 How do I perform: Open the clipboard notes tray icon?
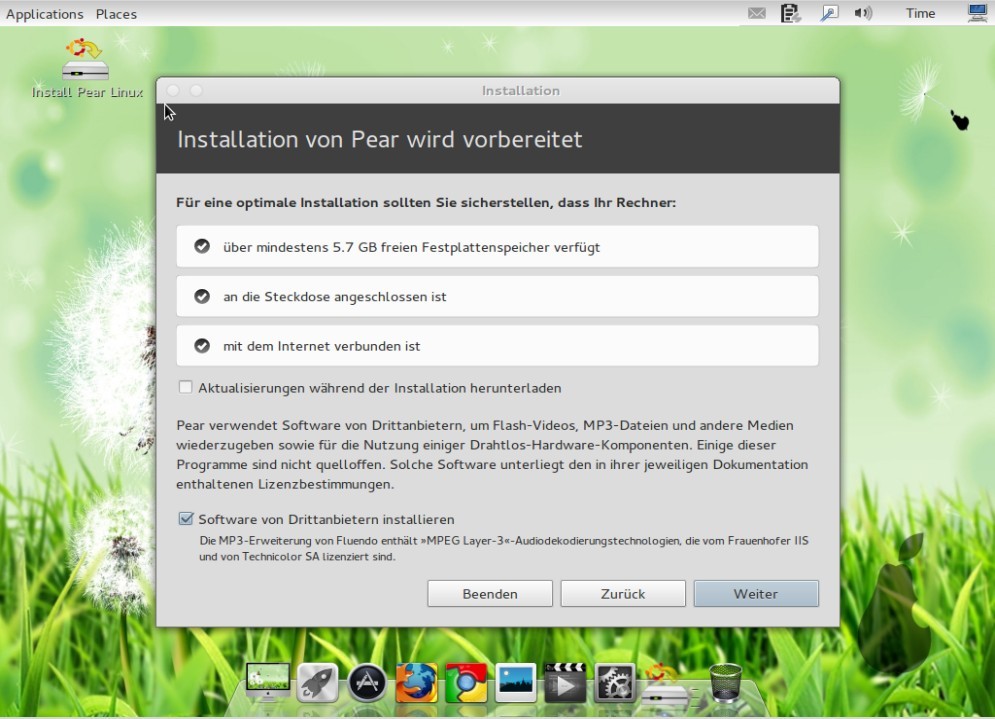pyautogui.click(x=790, y=13)
